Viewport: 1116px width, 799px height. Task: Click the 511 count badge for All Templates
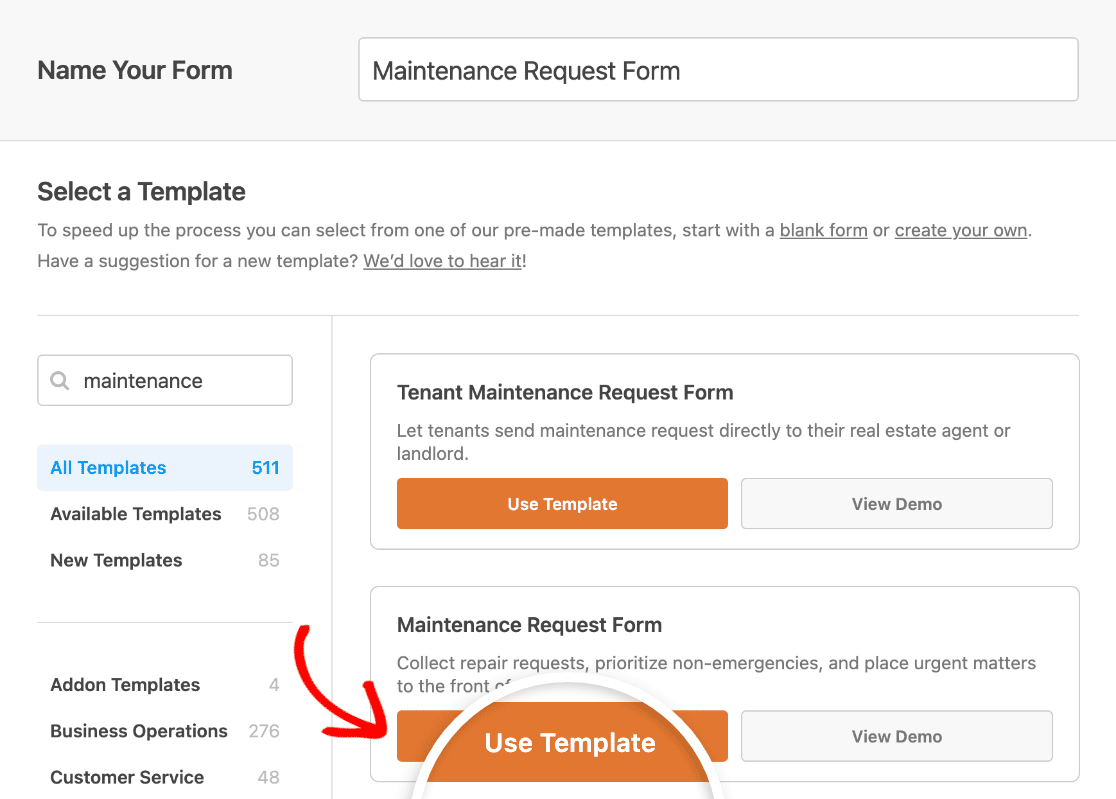click(x=265, y=467)
